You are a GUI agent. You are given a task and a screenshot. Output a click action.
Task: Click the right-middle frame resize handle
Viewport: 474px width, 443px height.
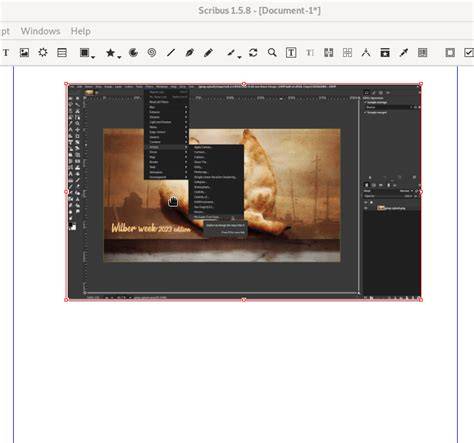pos(421,192)
